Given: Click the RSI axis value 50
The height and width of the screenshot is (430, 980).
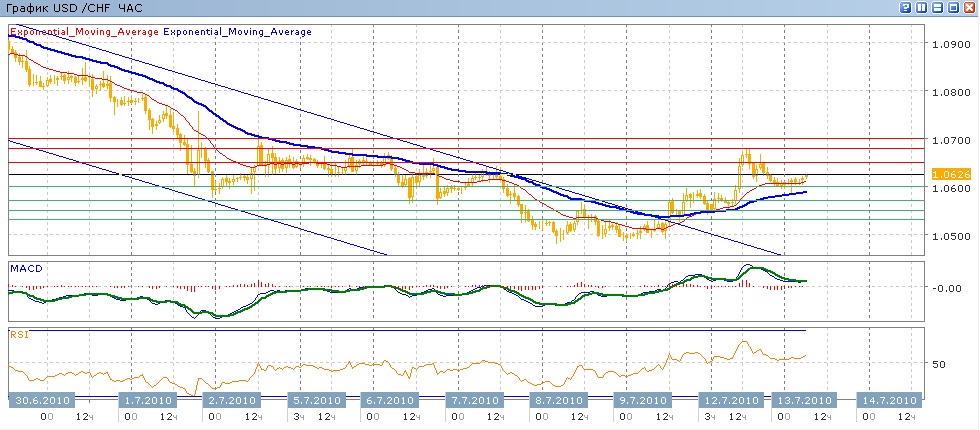Looking at the screenshot, I should pos(938,365).
